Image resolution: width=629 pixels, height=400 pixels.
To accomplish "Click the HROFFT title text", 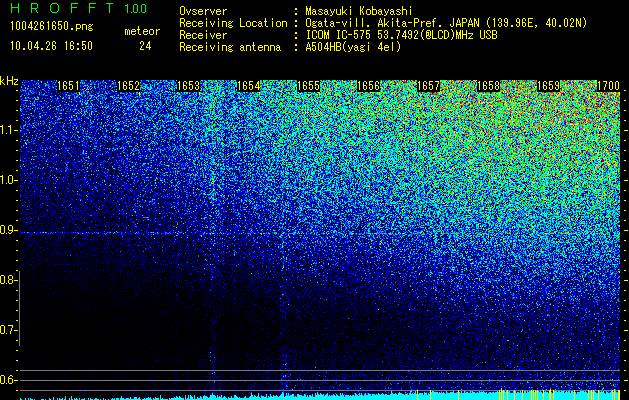I will (x=62, y=8).
